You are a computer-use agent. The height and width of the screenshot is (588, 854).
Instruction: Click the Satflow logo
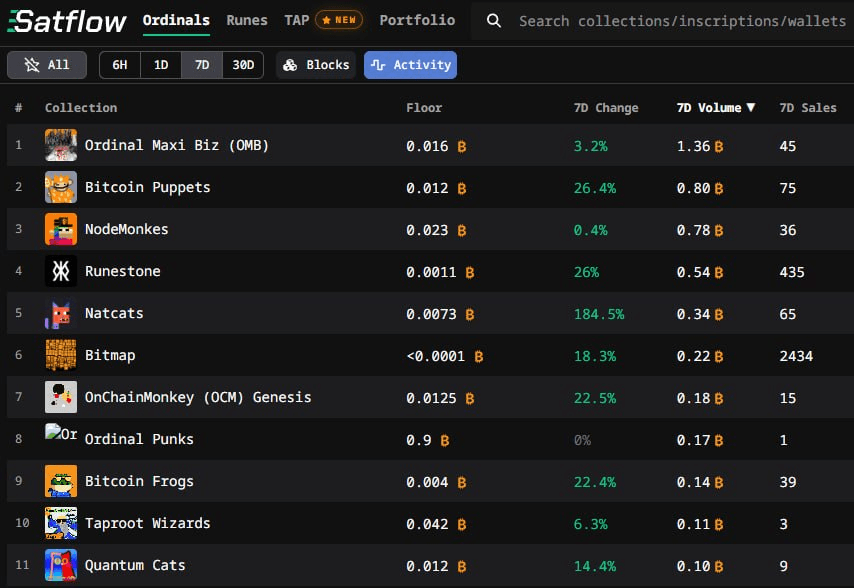(67, 21)
